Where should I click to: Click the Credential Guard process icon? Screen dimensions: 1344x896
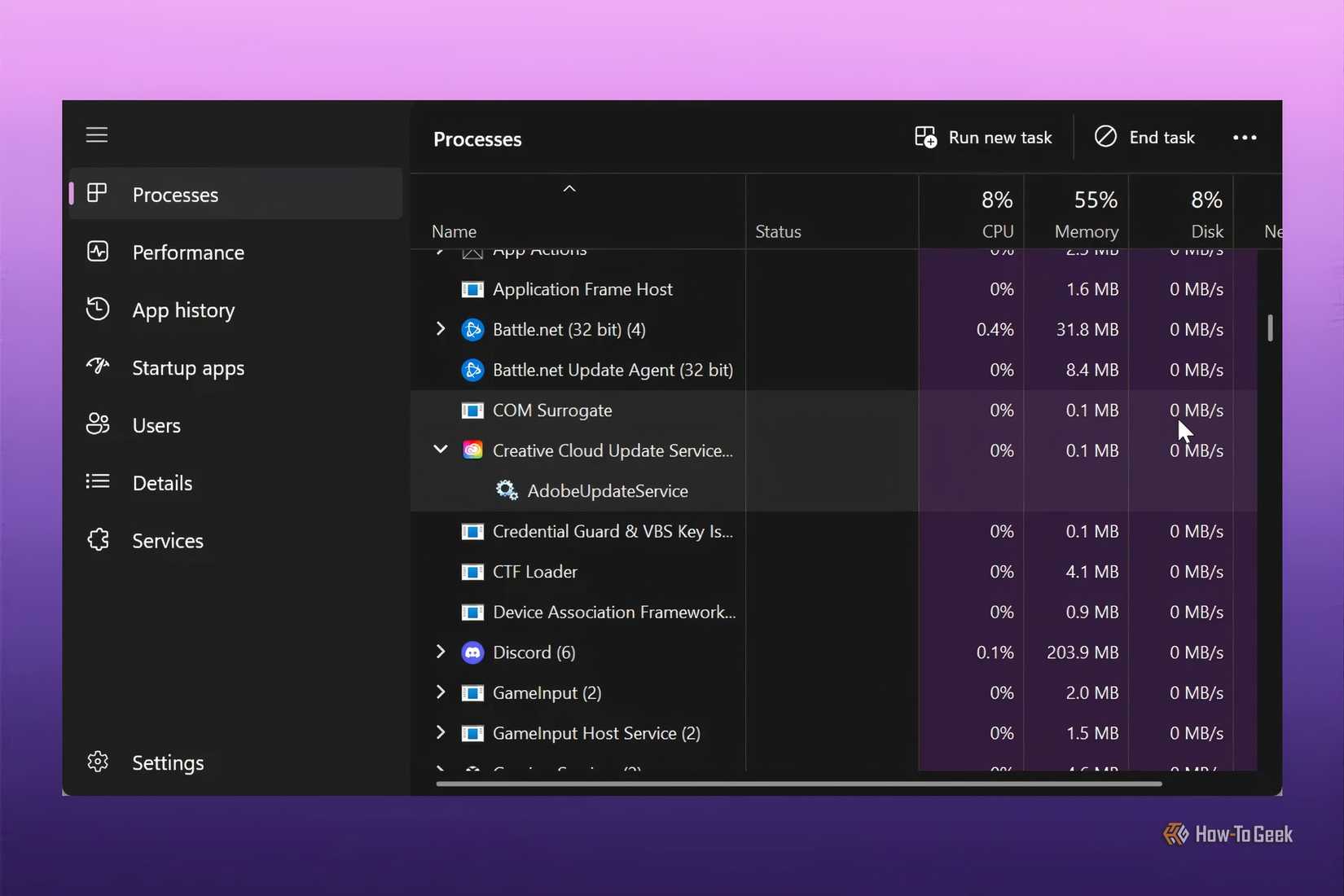pyautogui.click(x=472, y=531)
